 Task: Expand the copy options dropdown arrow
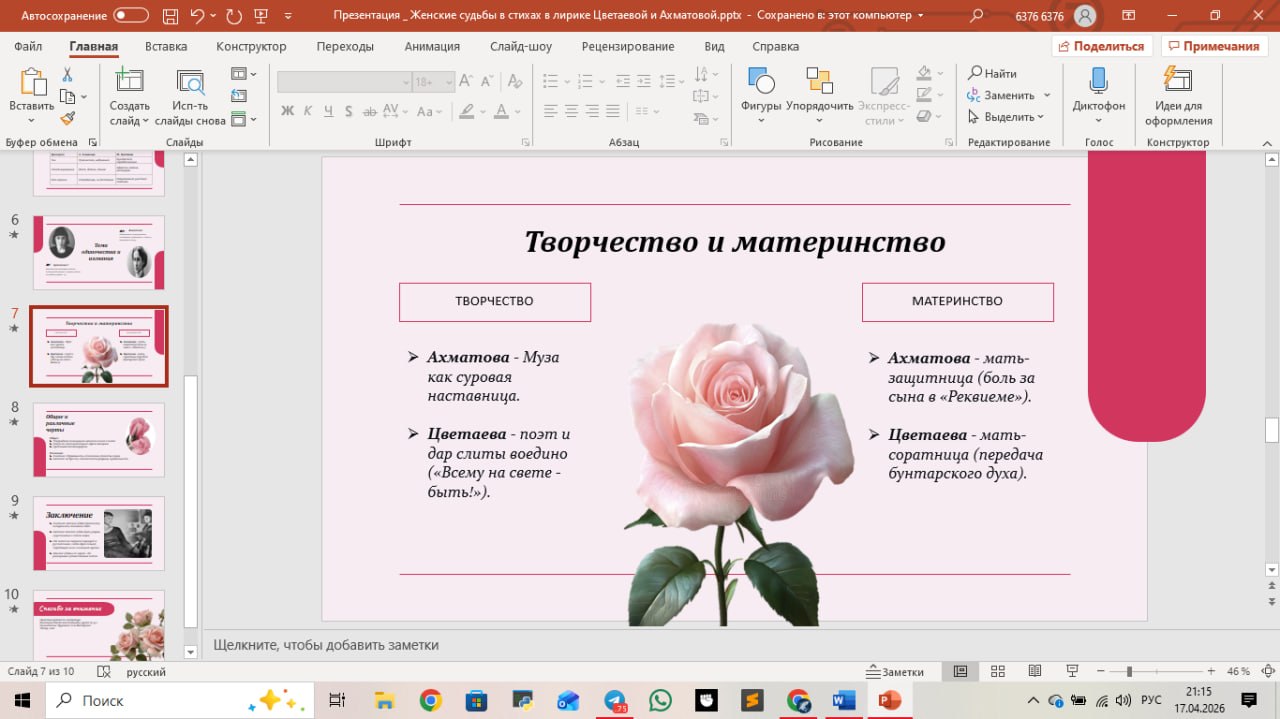point(84,97)
